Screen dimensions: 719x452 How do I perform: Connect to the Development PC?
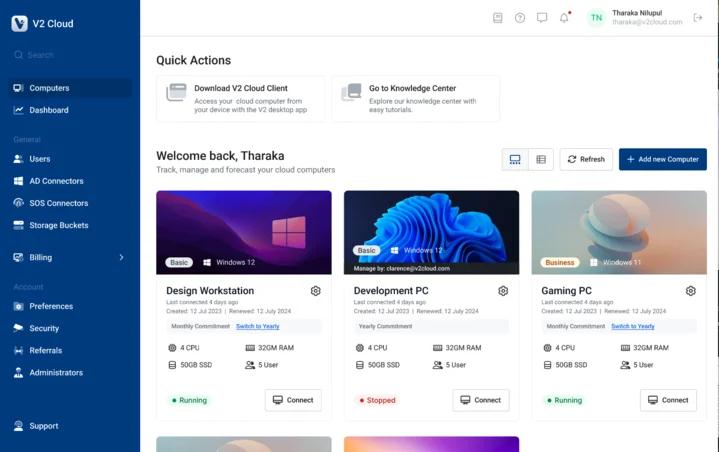click(480, 400)
